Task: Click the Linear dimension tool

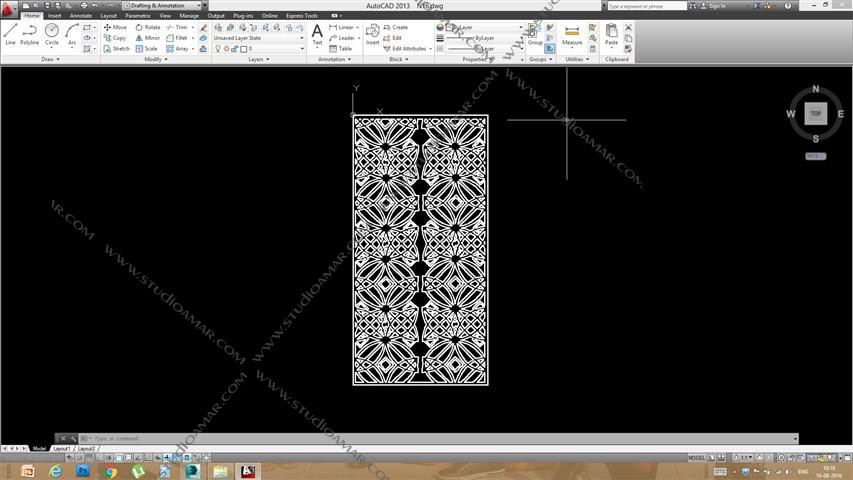Action: pos(341,27)
